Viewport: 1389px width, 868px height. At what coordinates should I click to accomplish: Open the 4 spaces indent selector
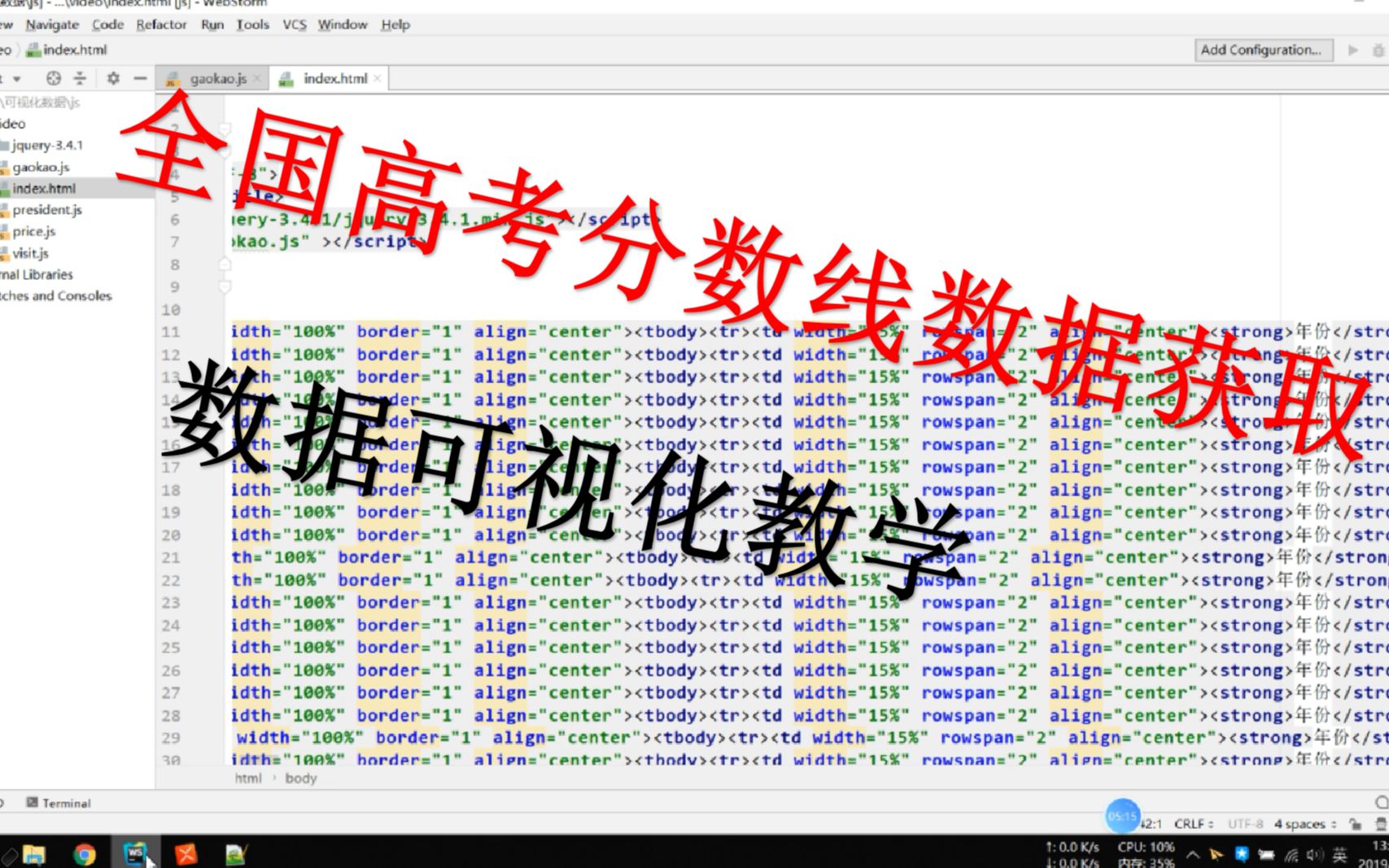tap(1304, 824)
